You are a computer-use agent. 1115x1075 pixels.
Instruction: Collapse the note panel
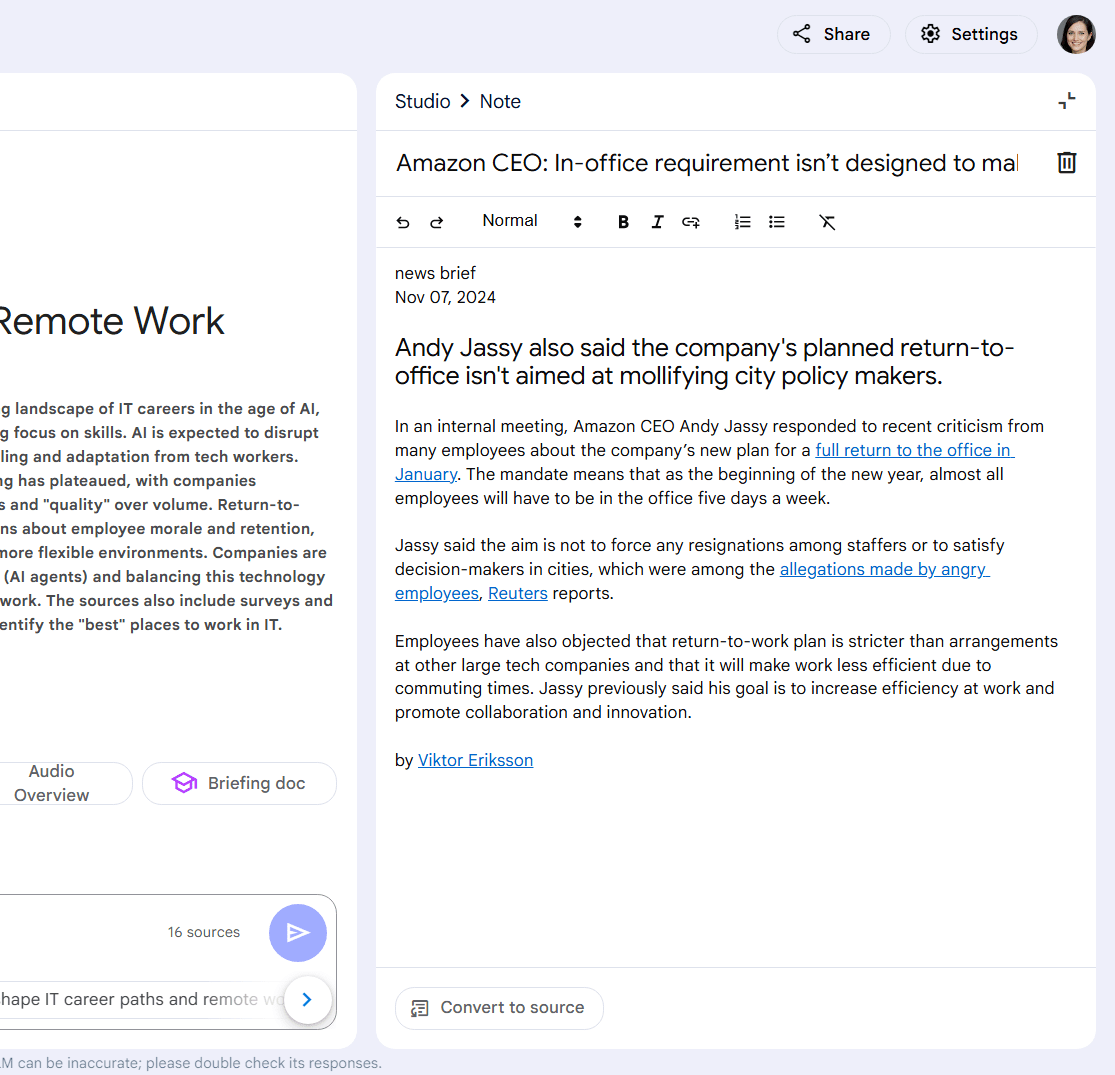[x=1067, y=101]
